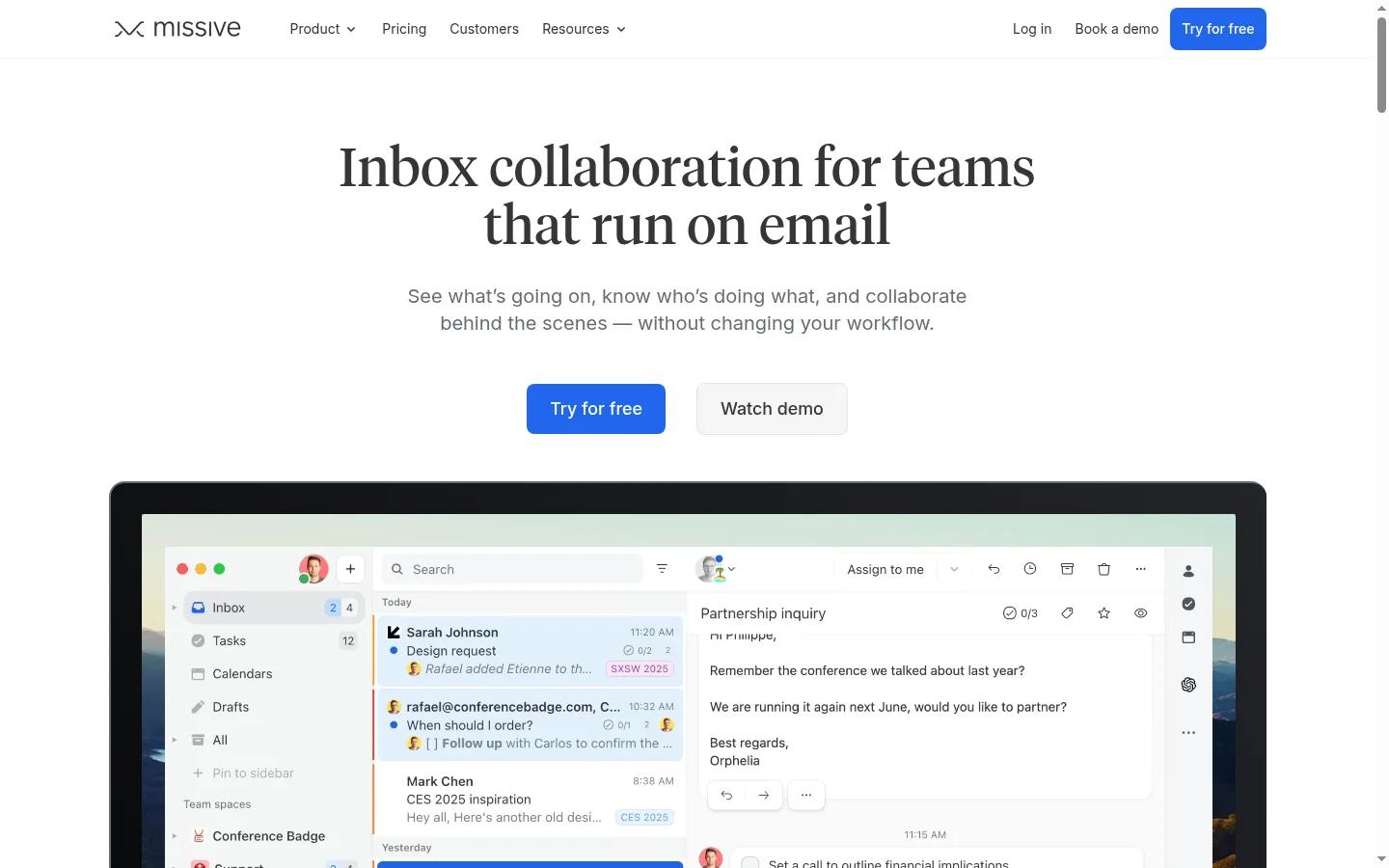
Task: Click the SXSW 2025 label tag
Action: coord(640,668)
